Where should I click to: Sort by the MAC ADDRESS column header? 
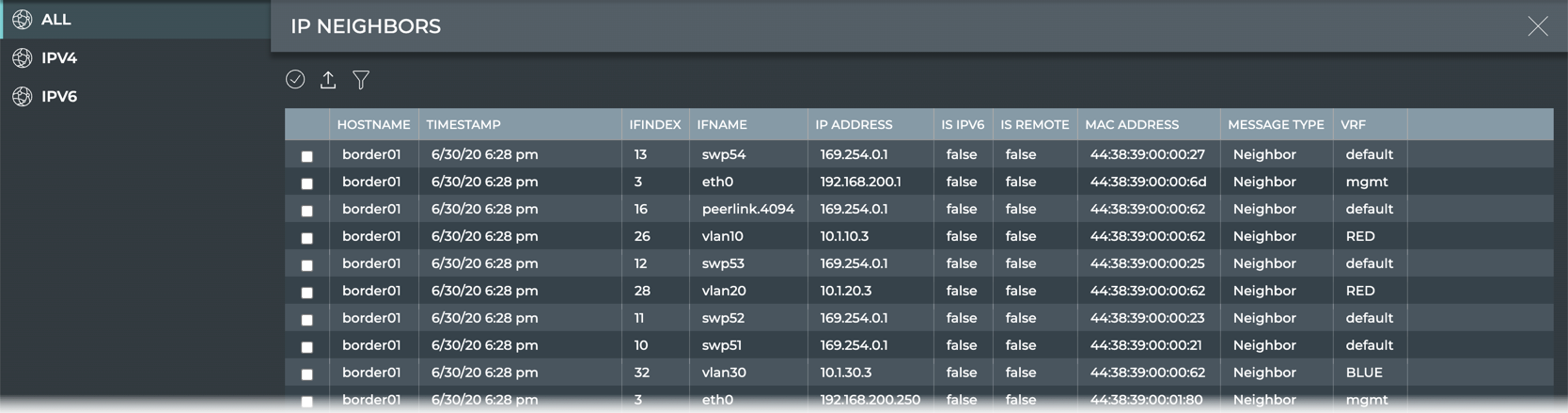[1132, 125]
